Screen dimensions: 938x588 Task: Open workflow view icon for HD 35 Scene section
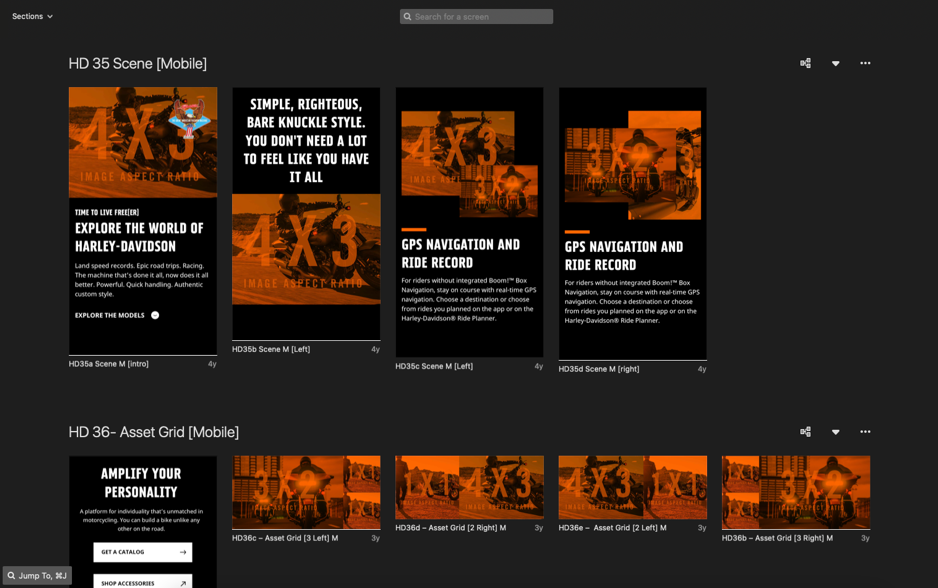pos(805,63)
